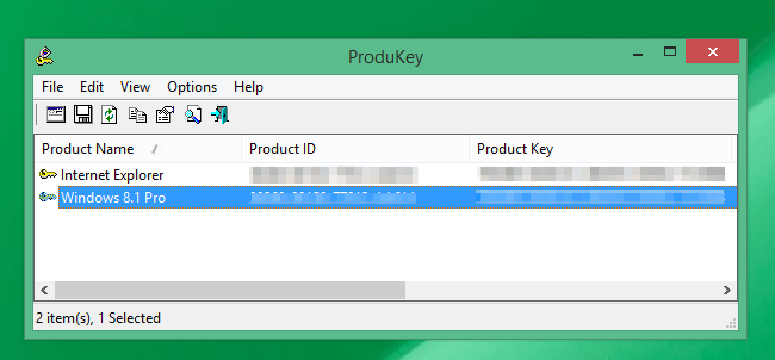Sort by Product ID column header
The width and height of the screenshot is (775, 360).
coord(355,149)
